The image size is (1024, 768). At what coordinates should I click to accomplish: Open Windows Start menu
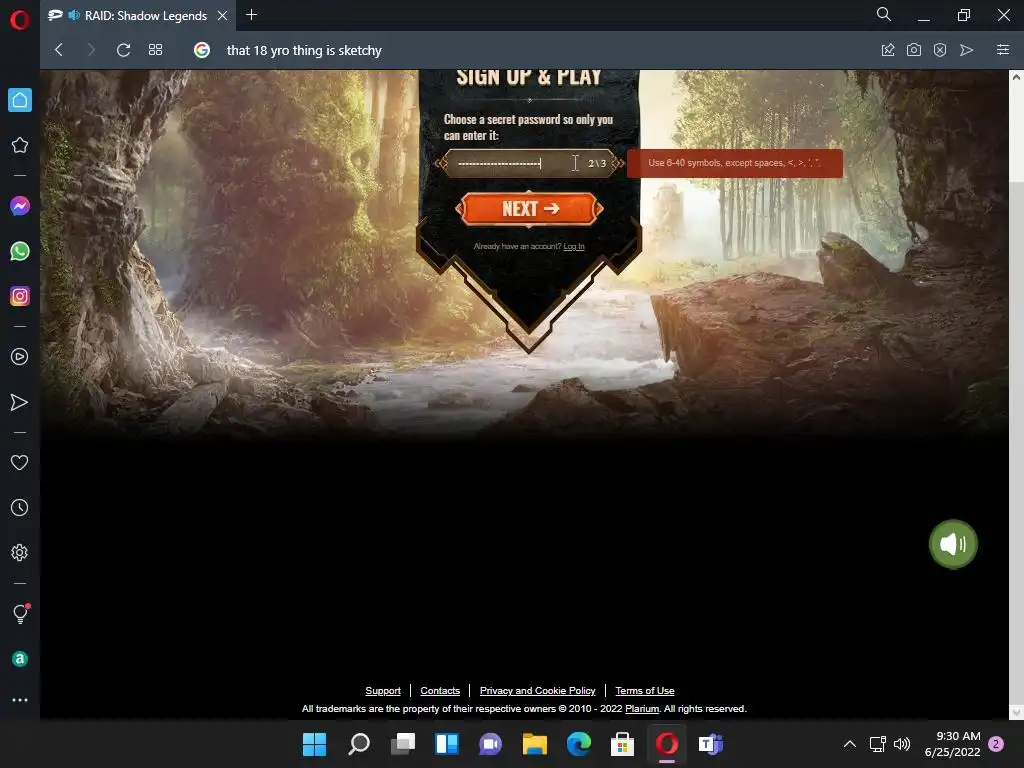coord(314,744)
